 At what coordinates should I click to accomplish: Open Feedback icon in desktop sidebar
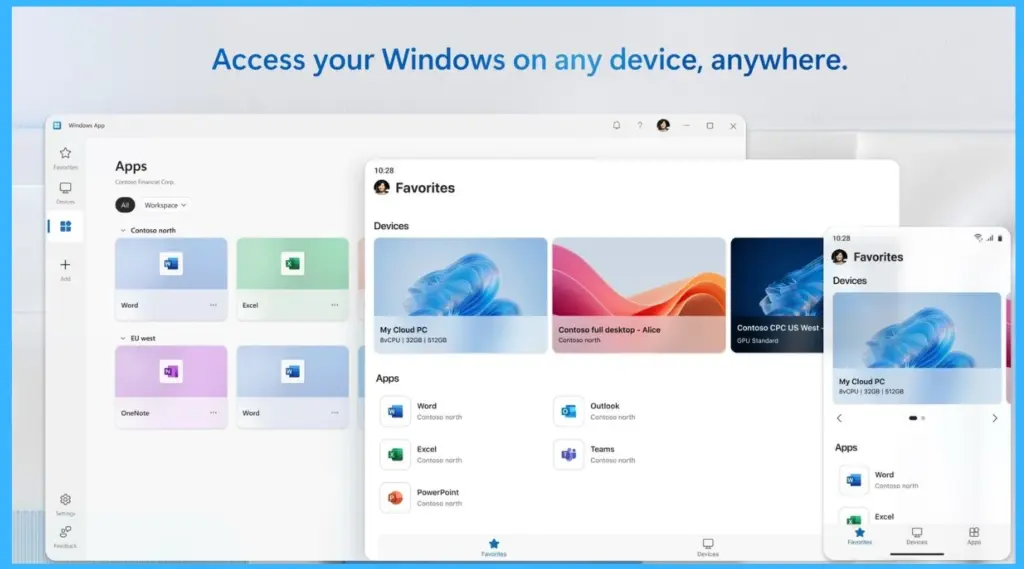pyautogui.click(x=65, y=536)
